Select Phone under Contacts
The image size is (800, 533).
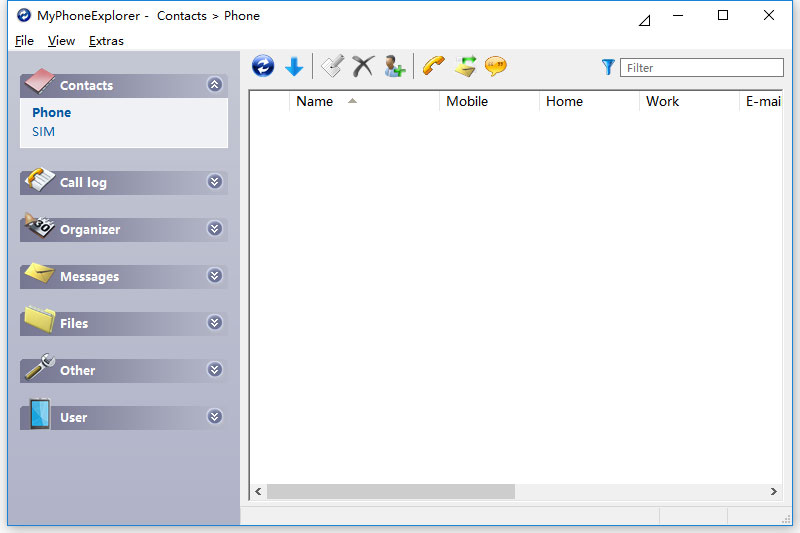pyautogui.click(x=51, y=112)
